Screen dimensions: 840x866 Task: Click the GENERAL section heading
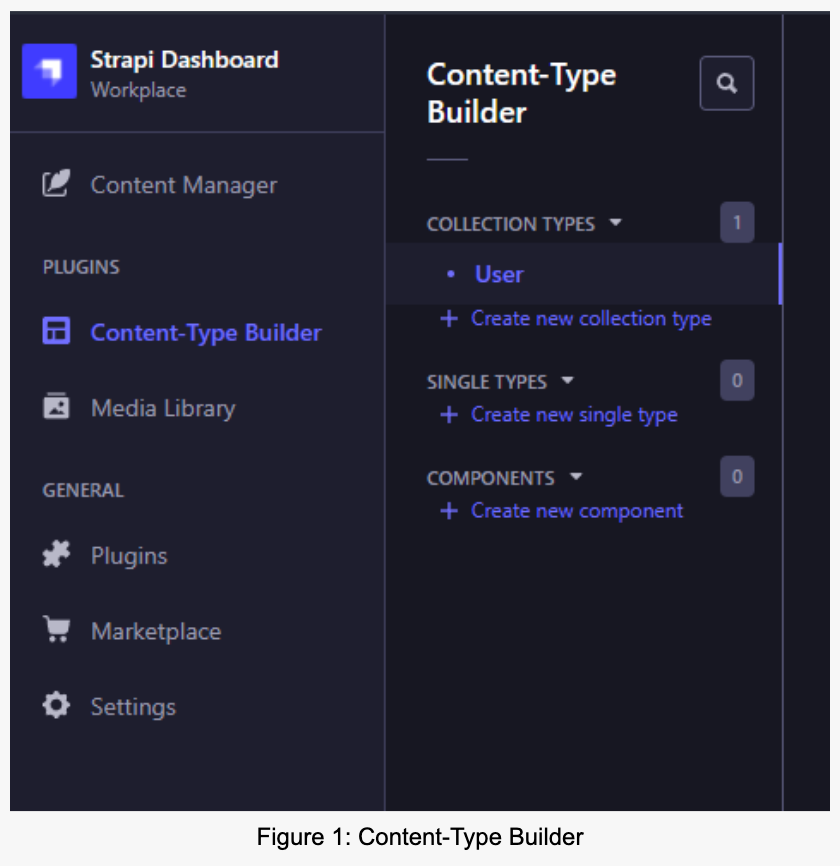click(83, 490)
